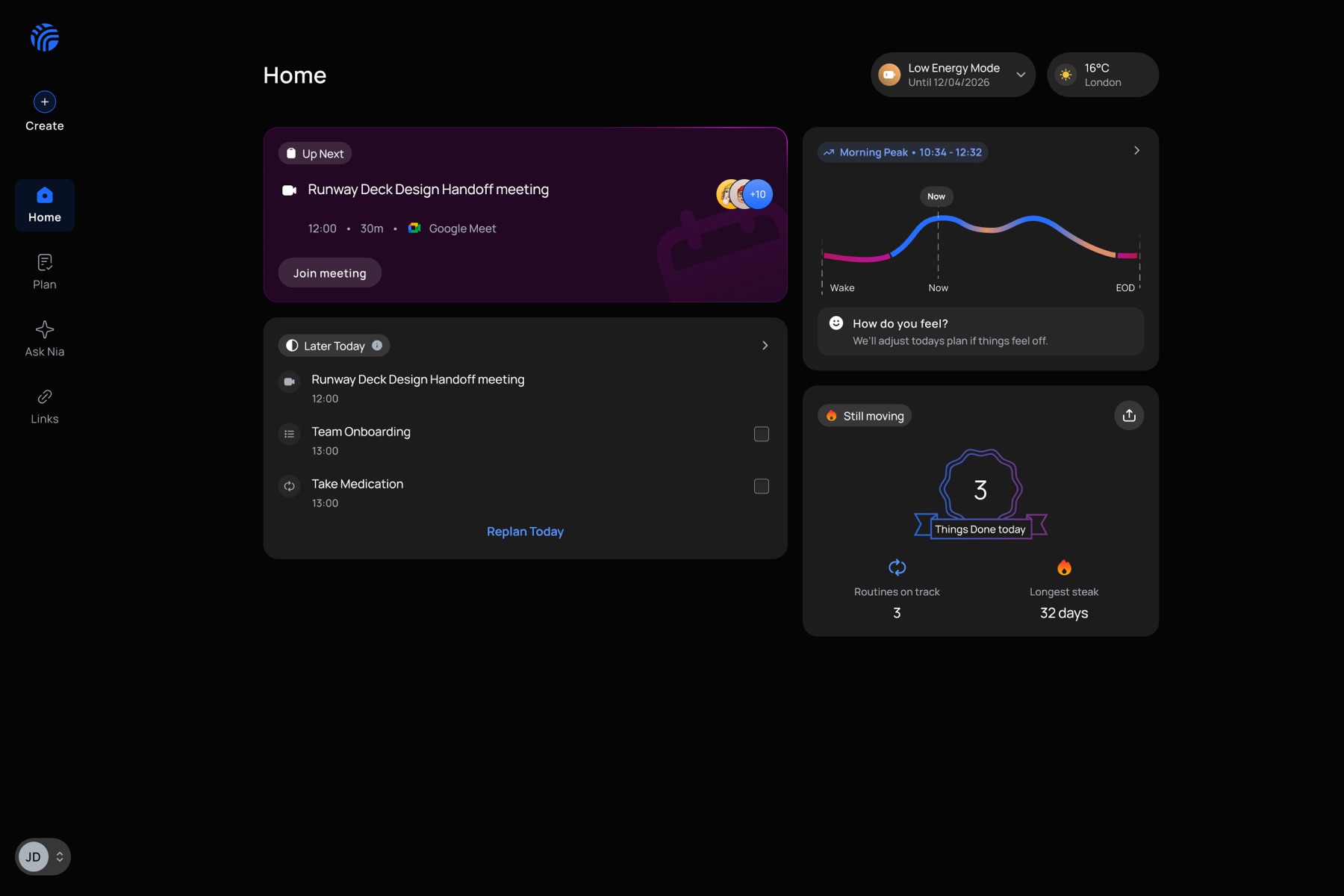Check the Take Medication checkbox
The width and height of the screenshot is (1344, 896).
click(762, 486)
